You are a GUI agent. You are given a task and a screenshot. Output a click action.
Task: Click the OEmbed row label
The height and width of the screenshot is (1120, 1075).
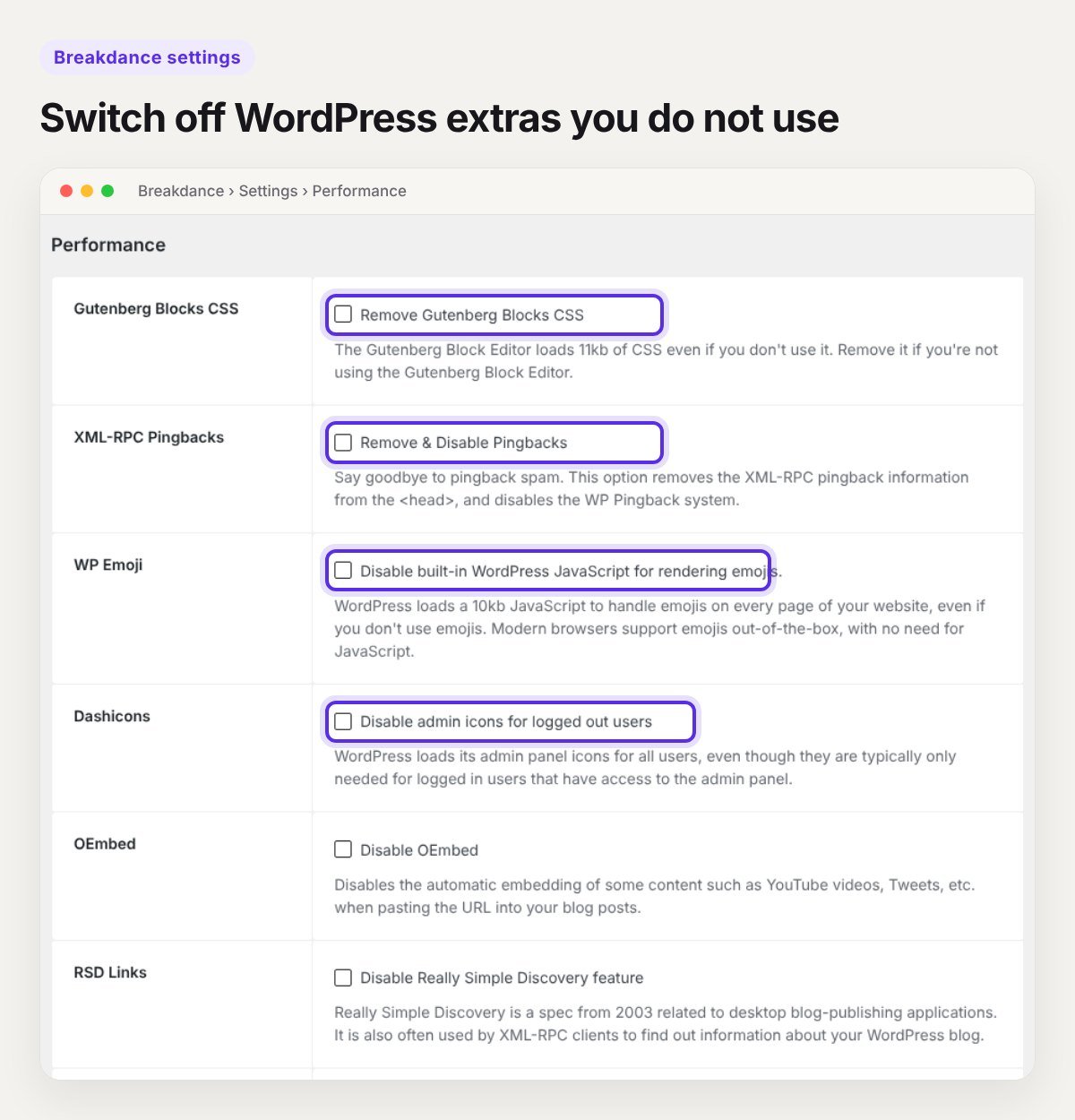click(x=105, y=844)
